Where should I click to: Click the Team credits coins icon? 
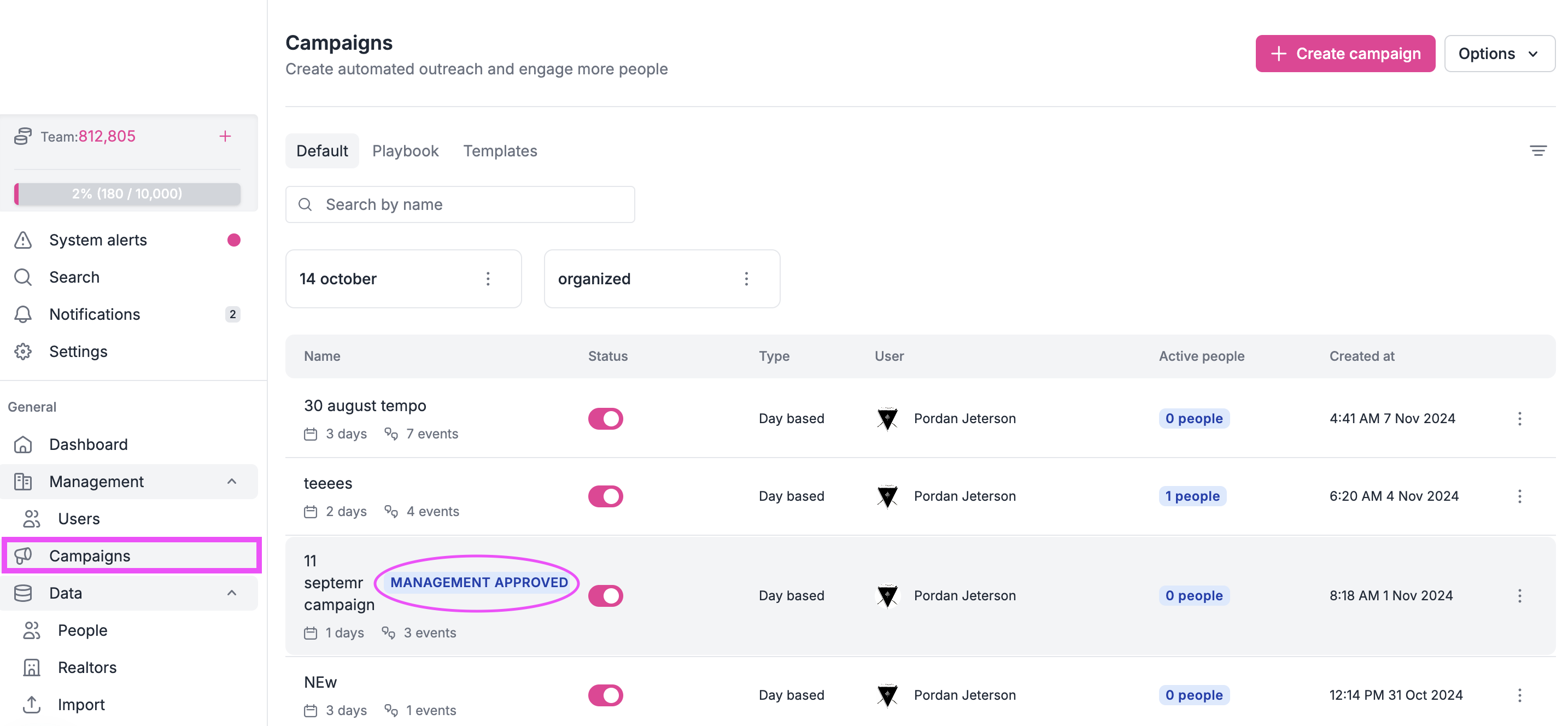click(x=23, y=136)
